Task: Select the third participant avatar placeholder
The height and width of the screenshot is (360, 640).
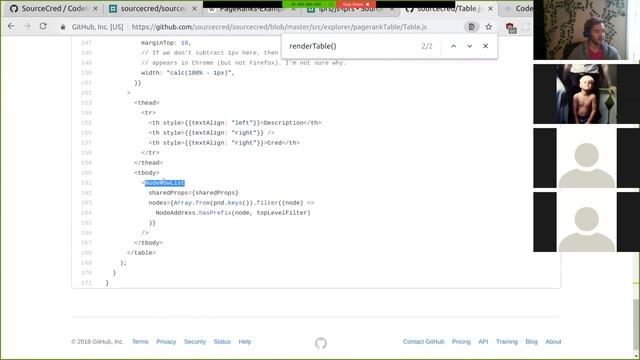Action: (x=586, y=158)
